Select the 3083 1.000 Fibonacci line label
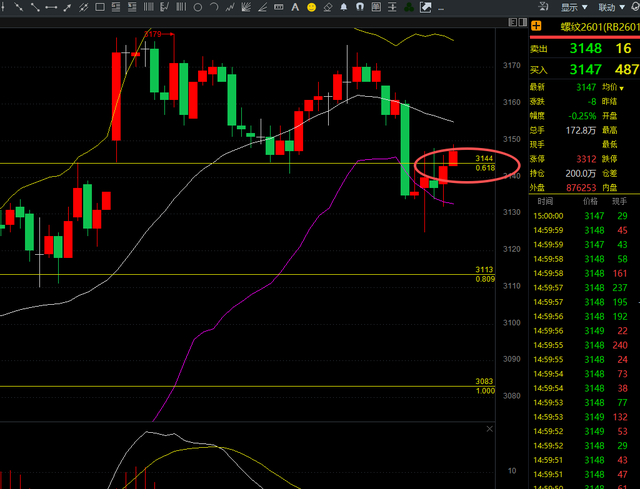 485,386
